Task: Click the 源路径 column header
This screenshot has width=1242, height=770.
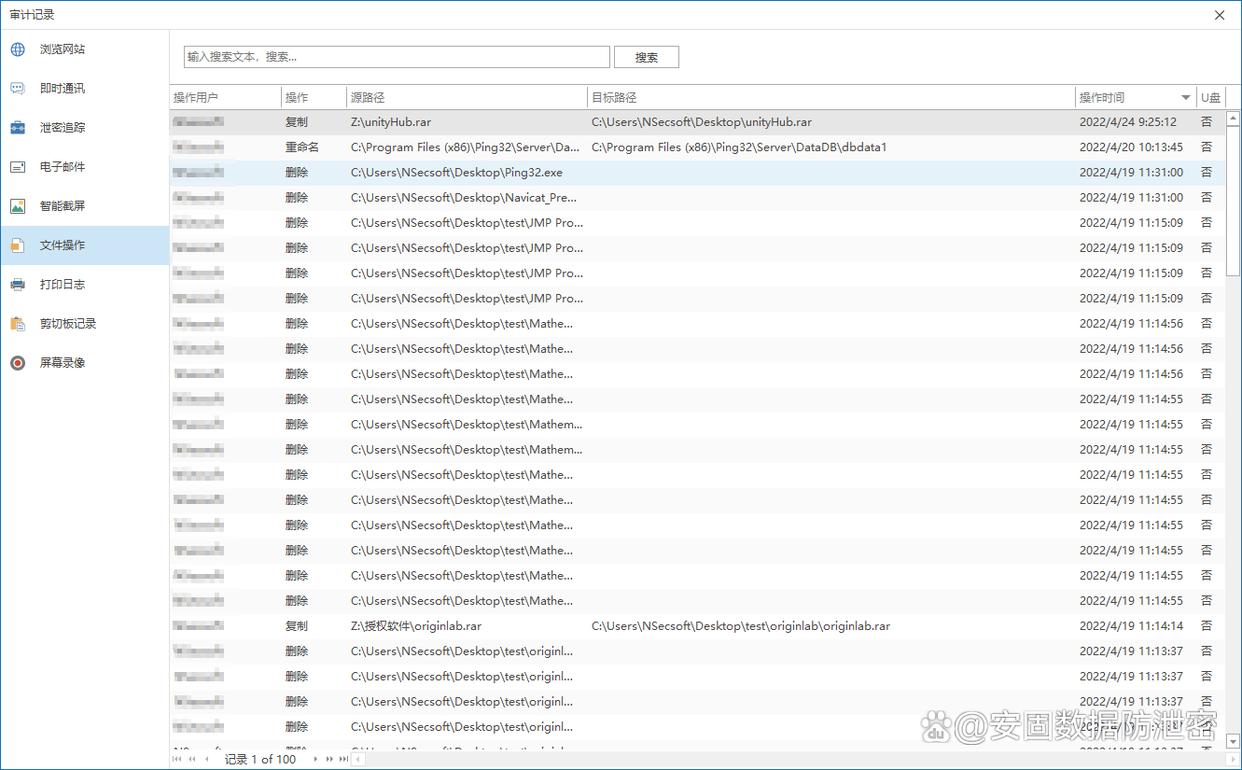Action: click(466, 98)
